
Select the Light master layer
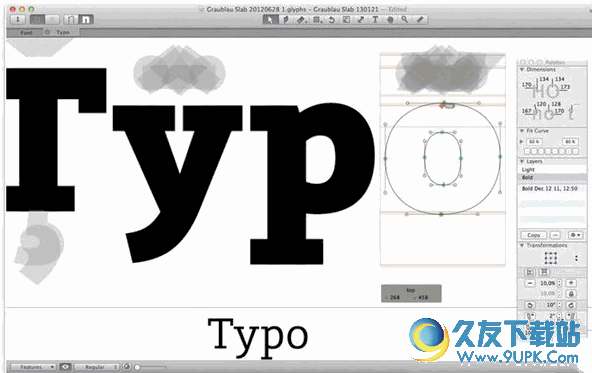click(552, 170)
